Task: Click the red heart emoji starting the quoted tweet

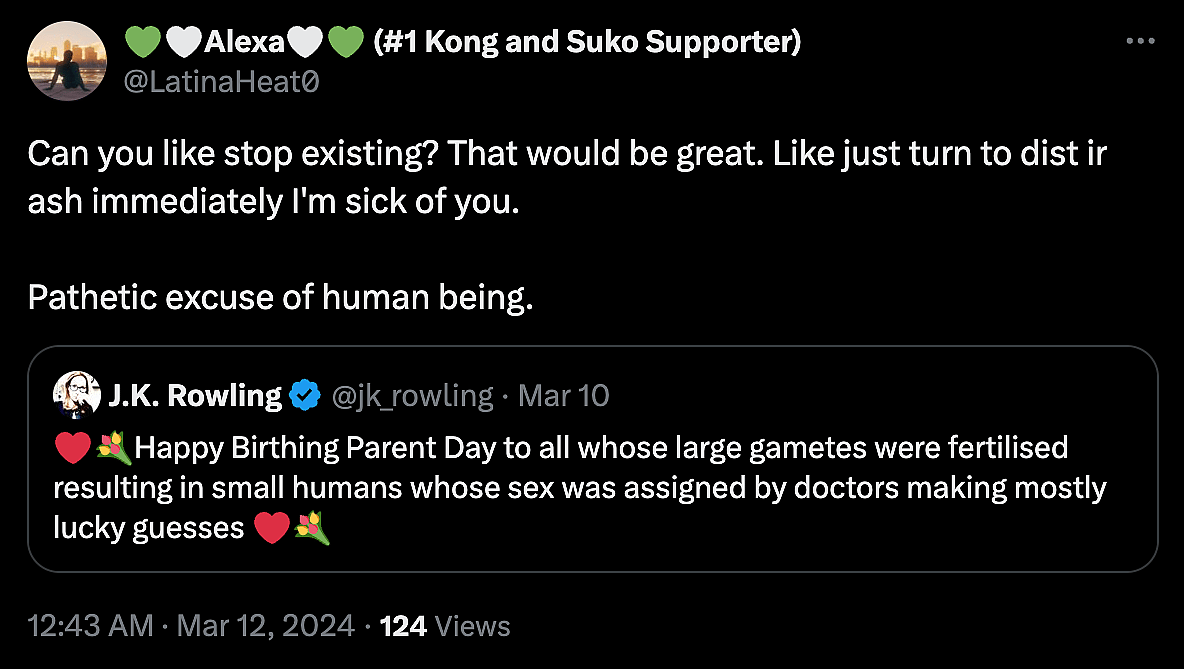Action: coord(72,449)
